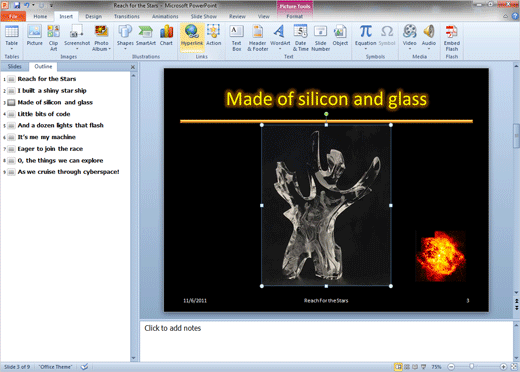Select the SmartArt icon
The image size is (520, 372).
[146, 35]
